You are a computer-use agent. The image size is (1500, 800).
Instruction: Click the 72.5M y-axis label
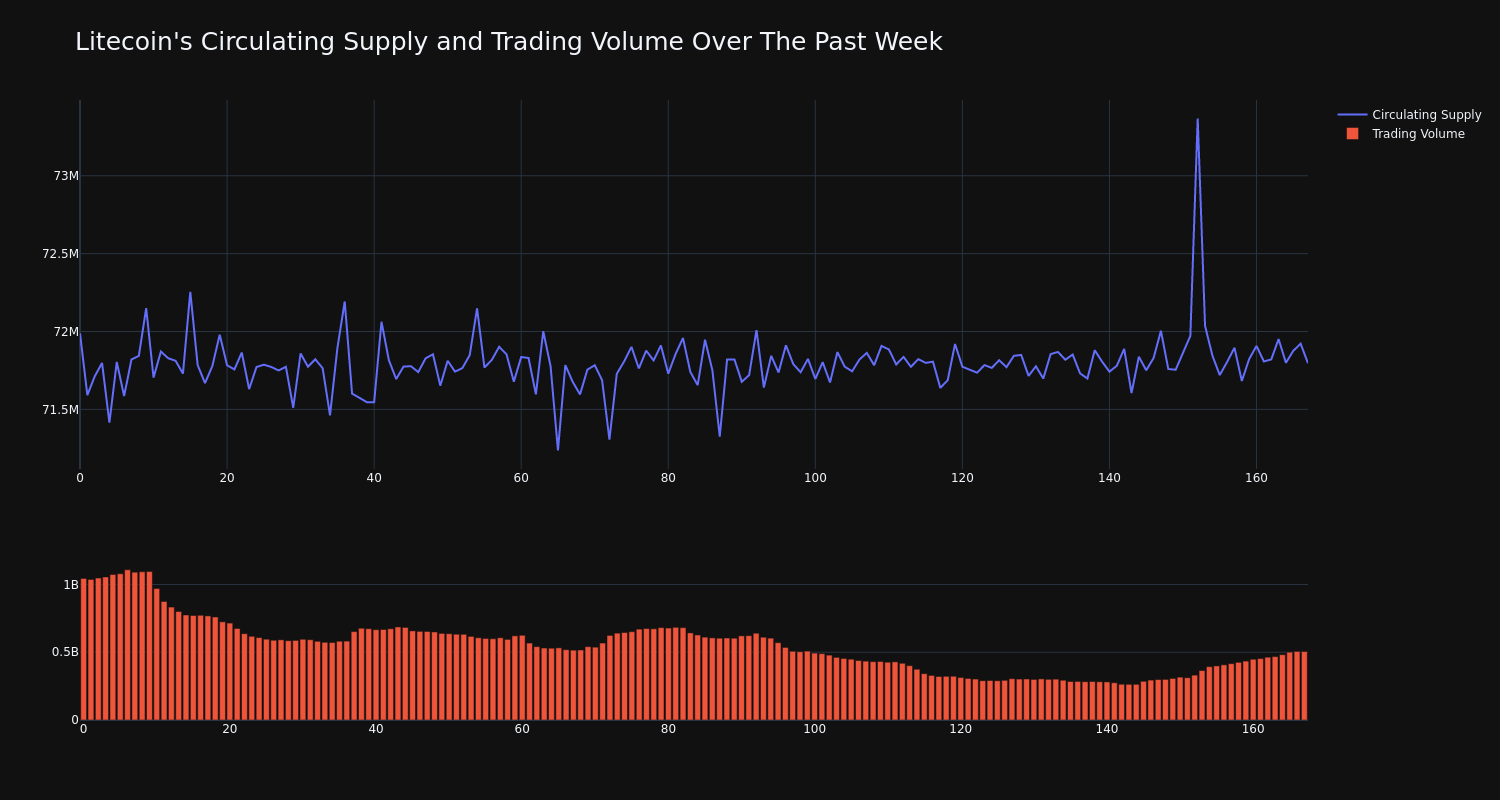click(x=60, y=254)
